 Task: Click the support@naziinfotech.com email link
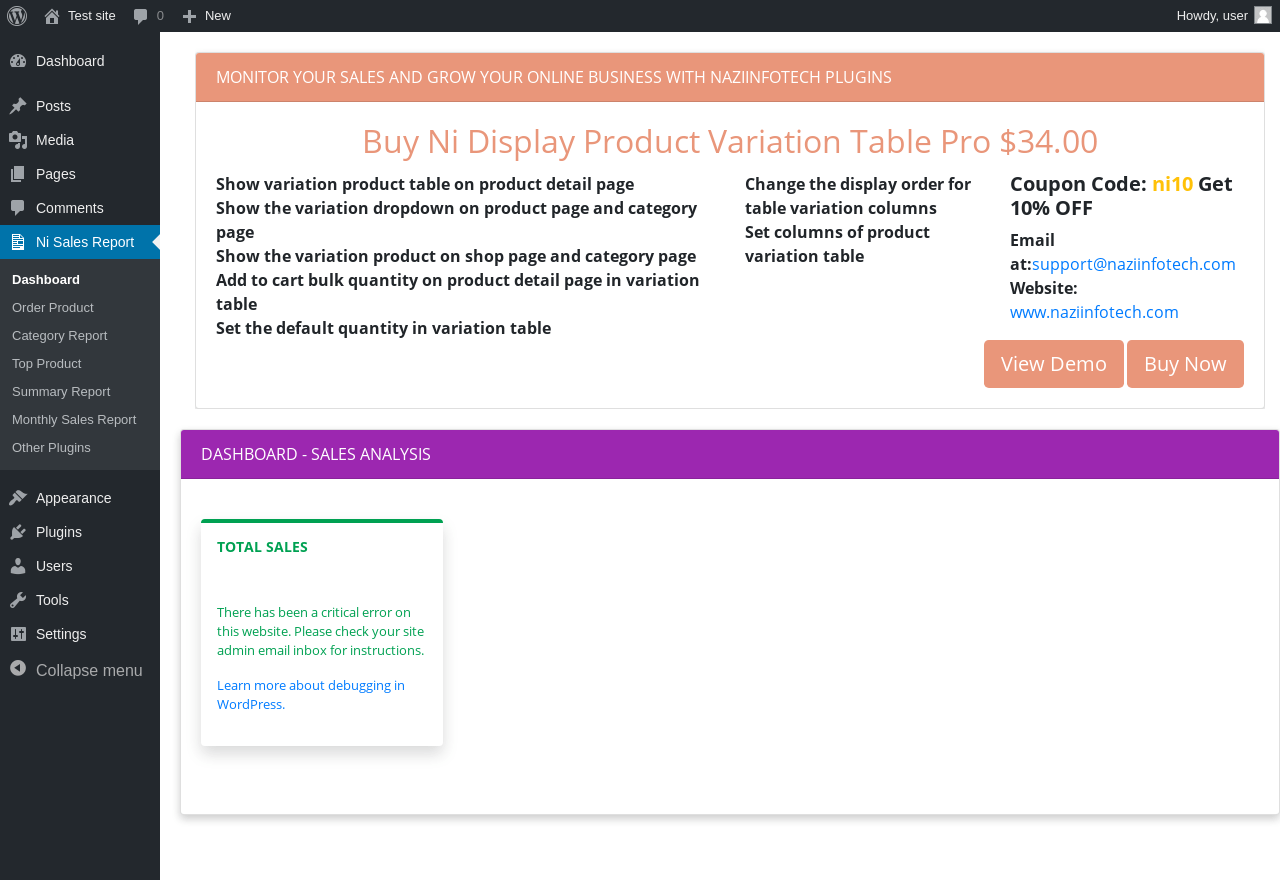tap(1134, 264)
